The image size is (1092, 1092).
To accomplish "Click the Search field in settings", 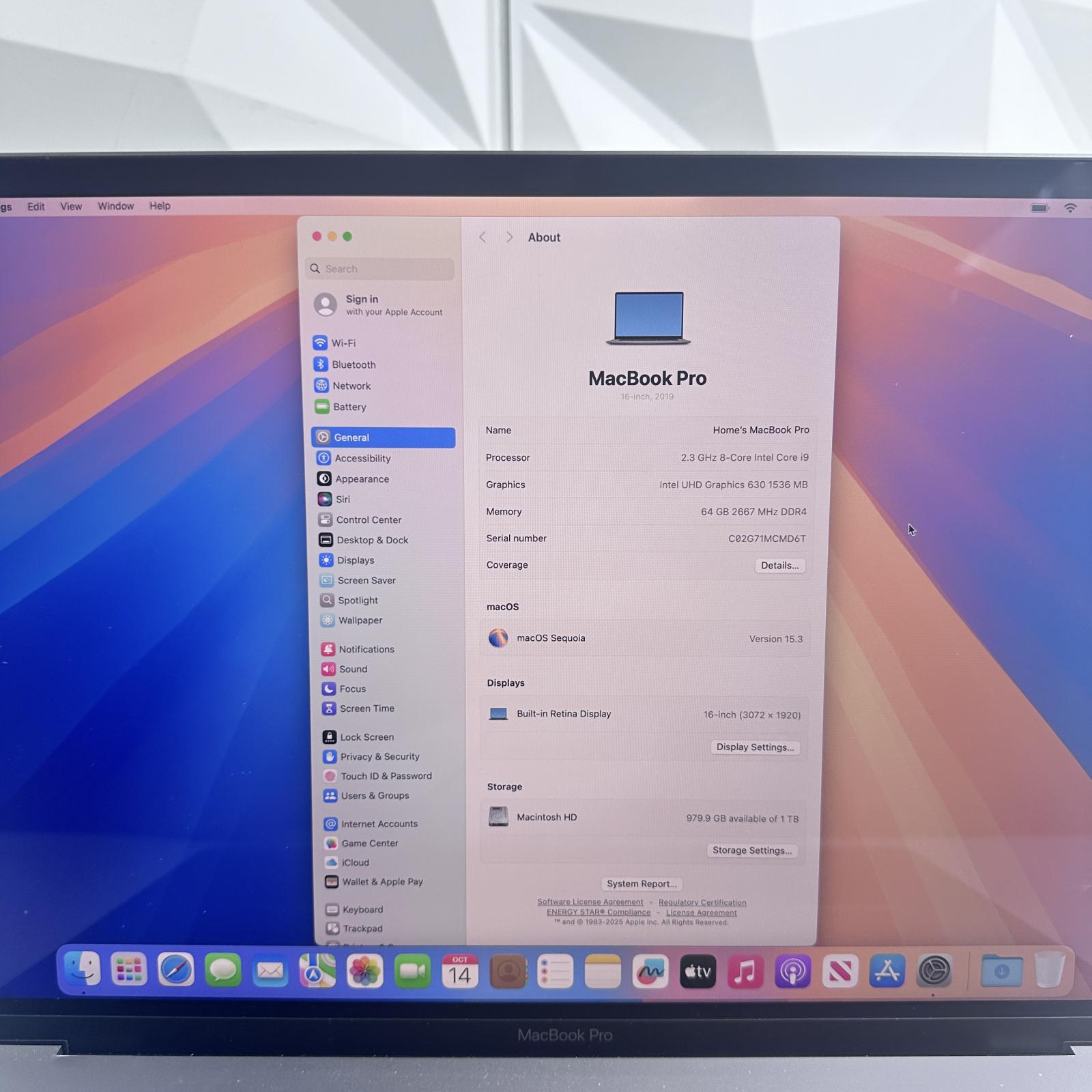I will [x=379, y=268].
